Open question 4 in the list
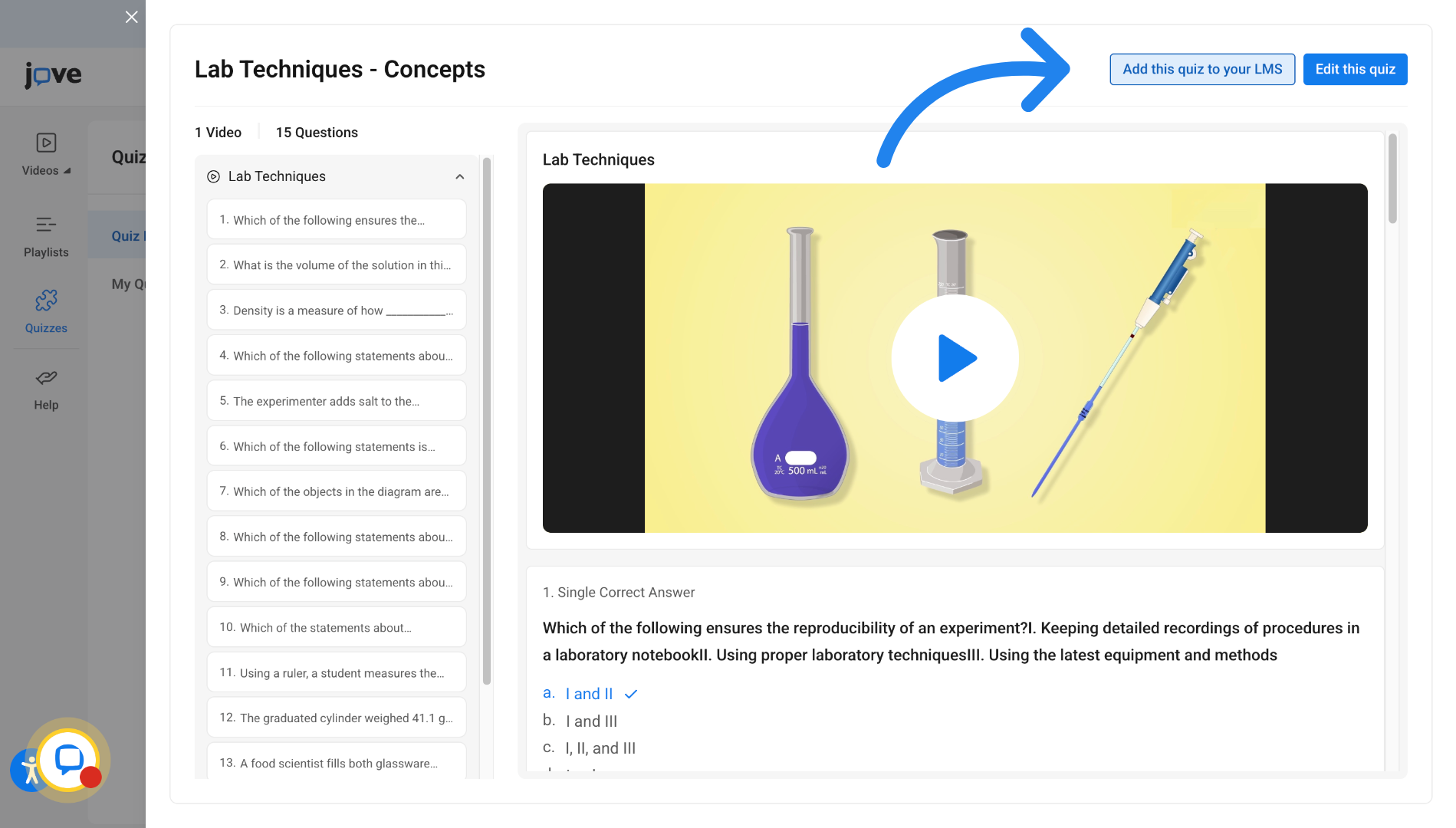This screenshot has height=828, width=1456. coord(337,356)
